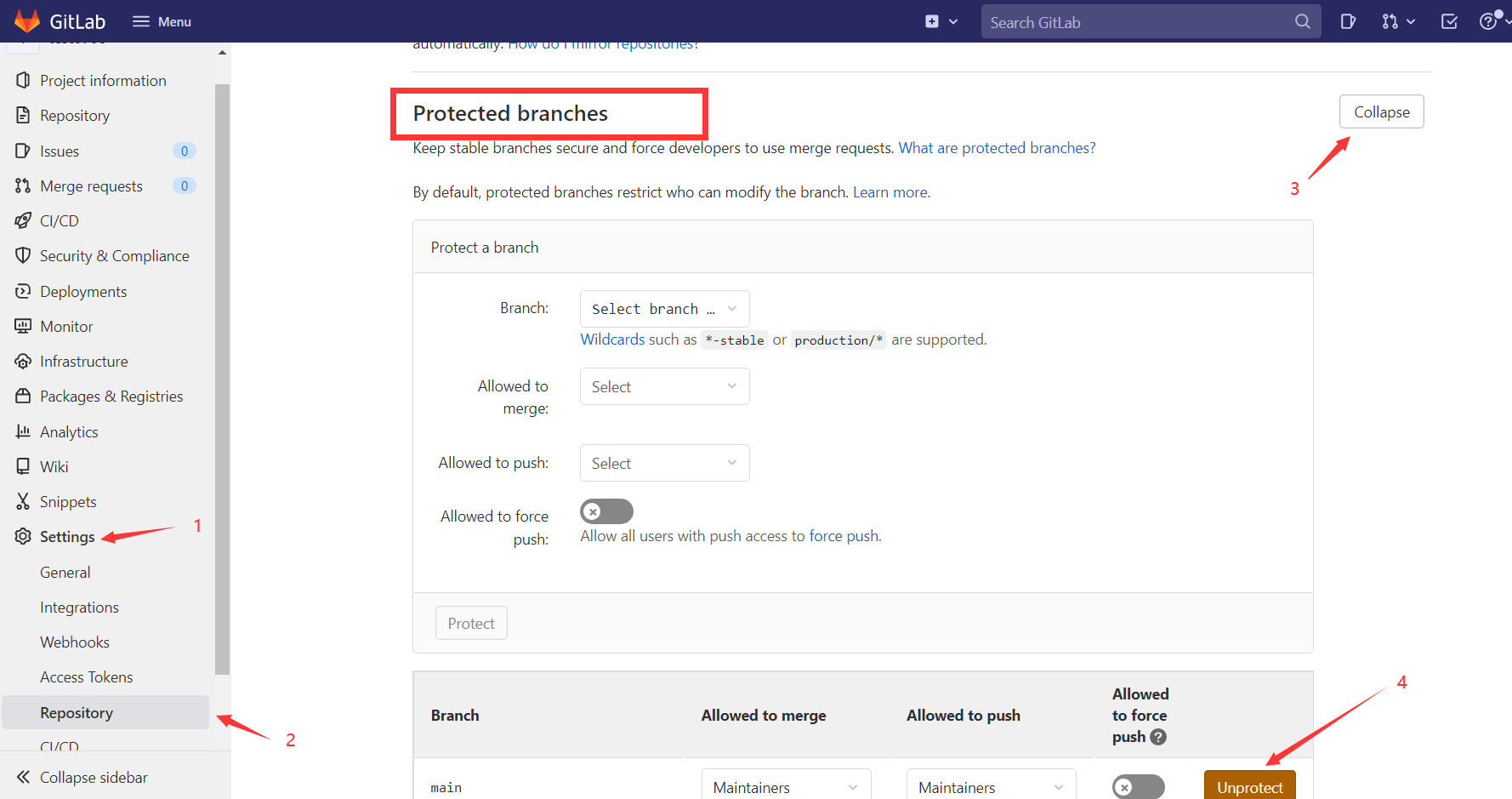Click the Repository sidebar file icon

23,115
